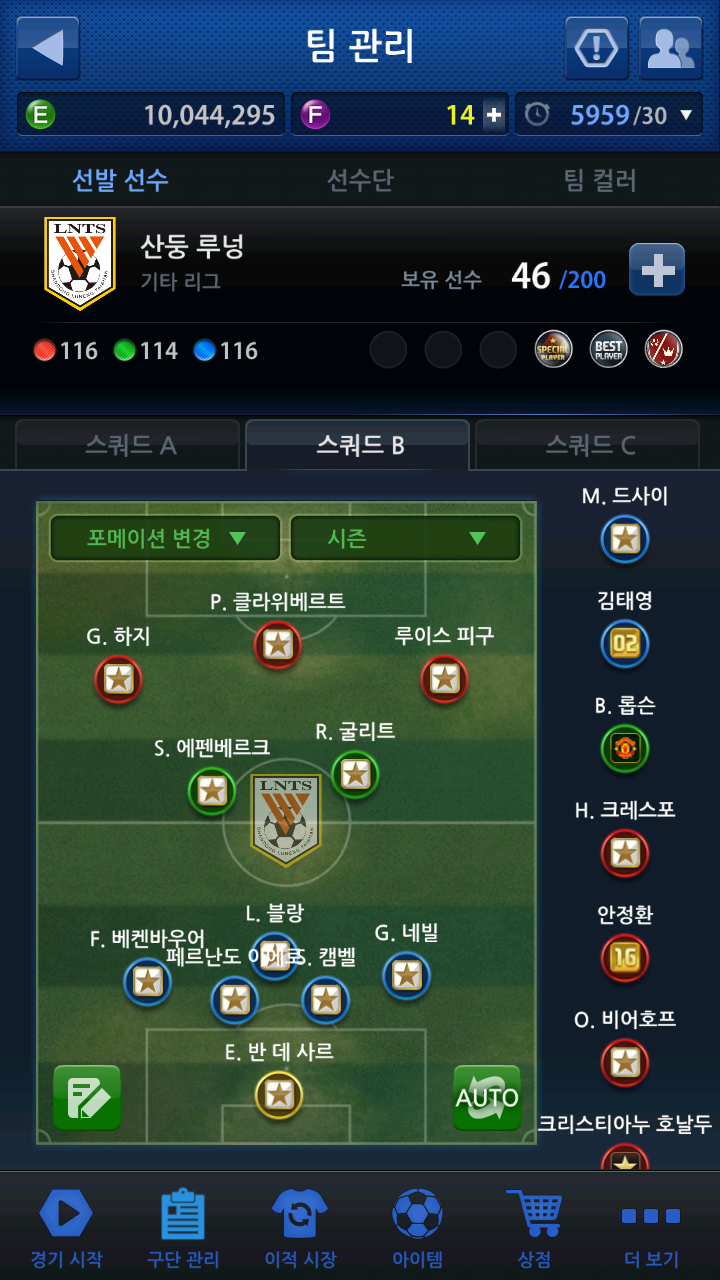Open 상점 shopping cart icon

tap(535, 1214)
